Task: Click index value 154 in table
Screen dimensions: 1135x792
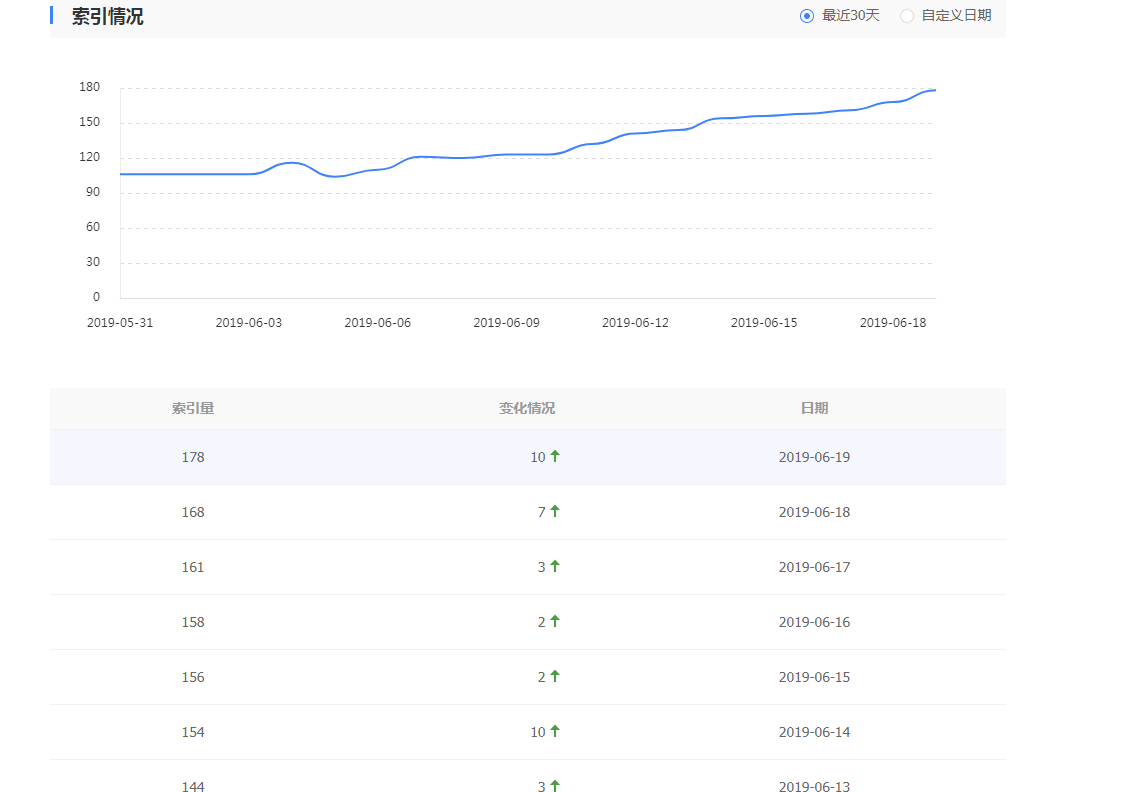Action: 193,732
